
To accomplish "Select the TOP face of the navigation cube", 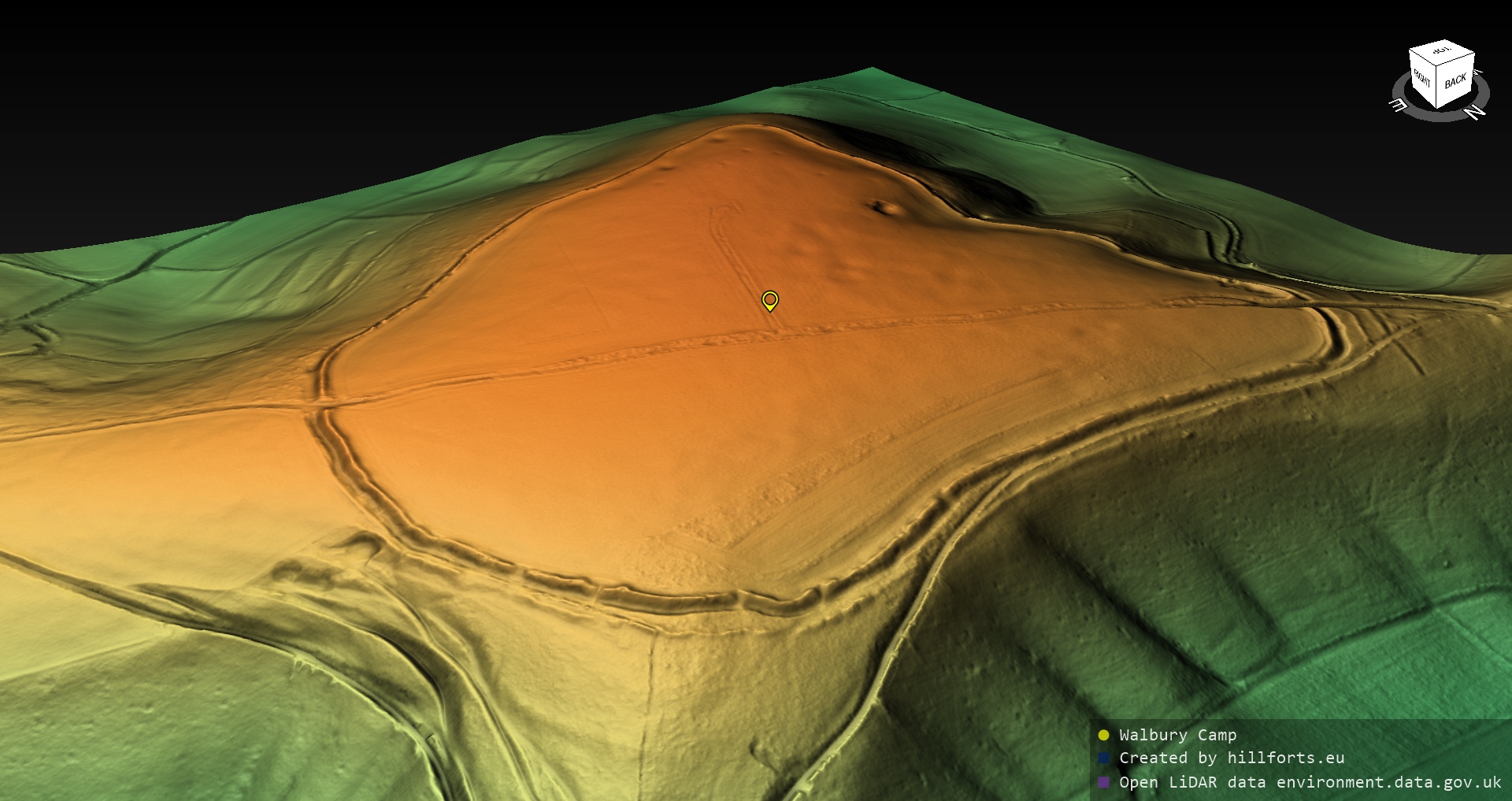I will tap(1441, 52).
